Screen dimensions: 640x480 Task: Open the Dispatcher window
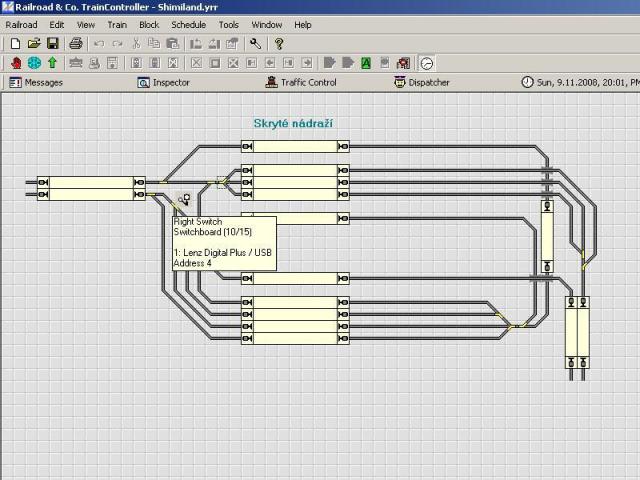click(422, 82)
